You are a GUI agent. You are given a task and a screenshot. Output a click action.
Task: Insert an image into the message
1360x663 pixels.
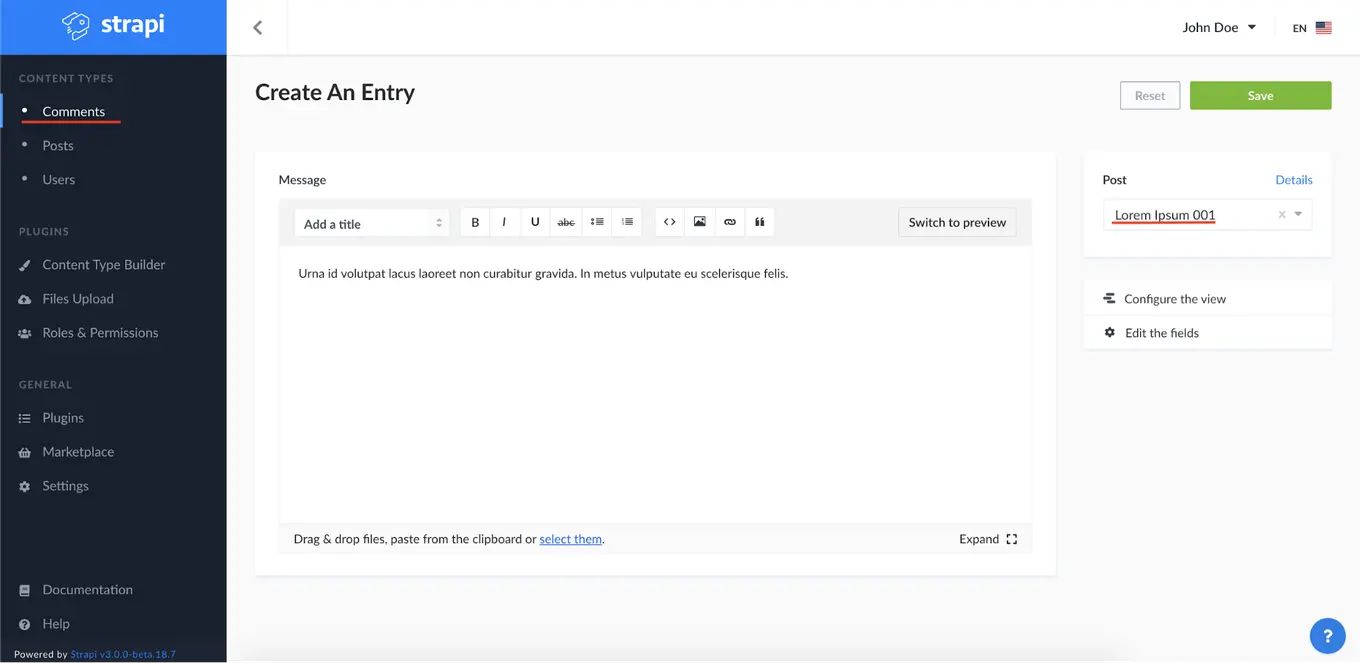click(x=699, y=221)
